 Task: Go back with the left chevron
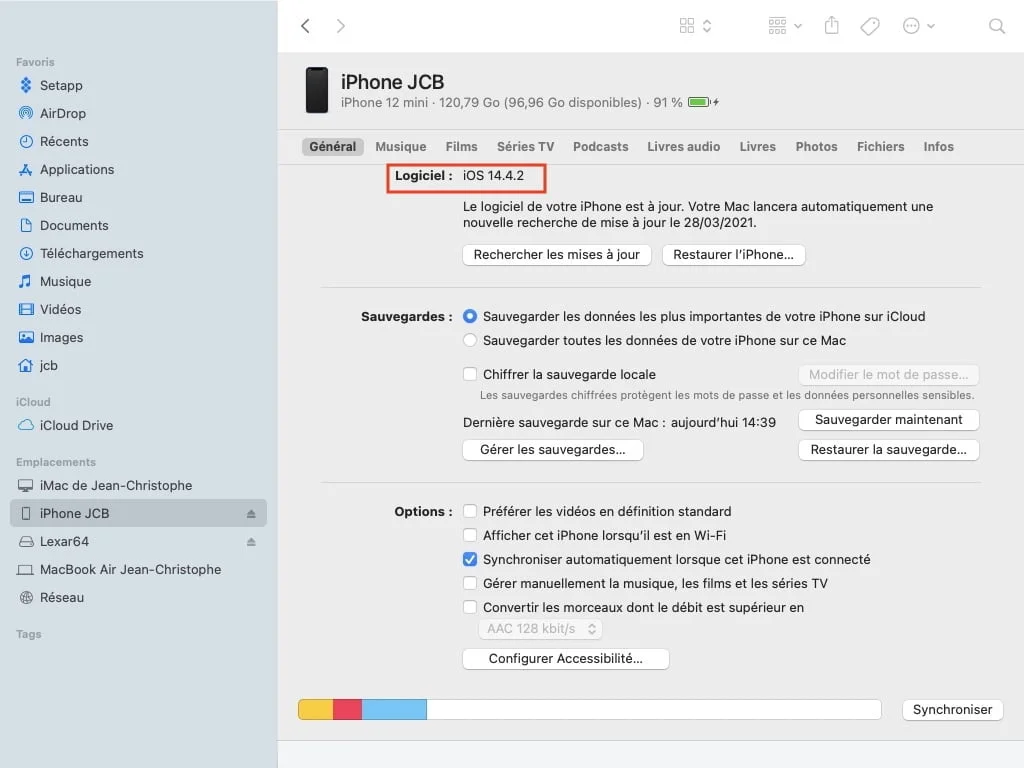[x=305, y=26]
